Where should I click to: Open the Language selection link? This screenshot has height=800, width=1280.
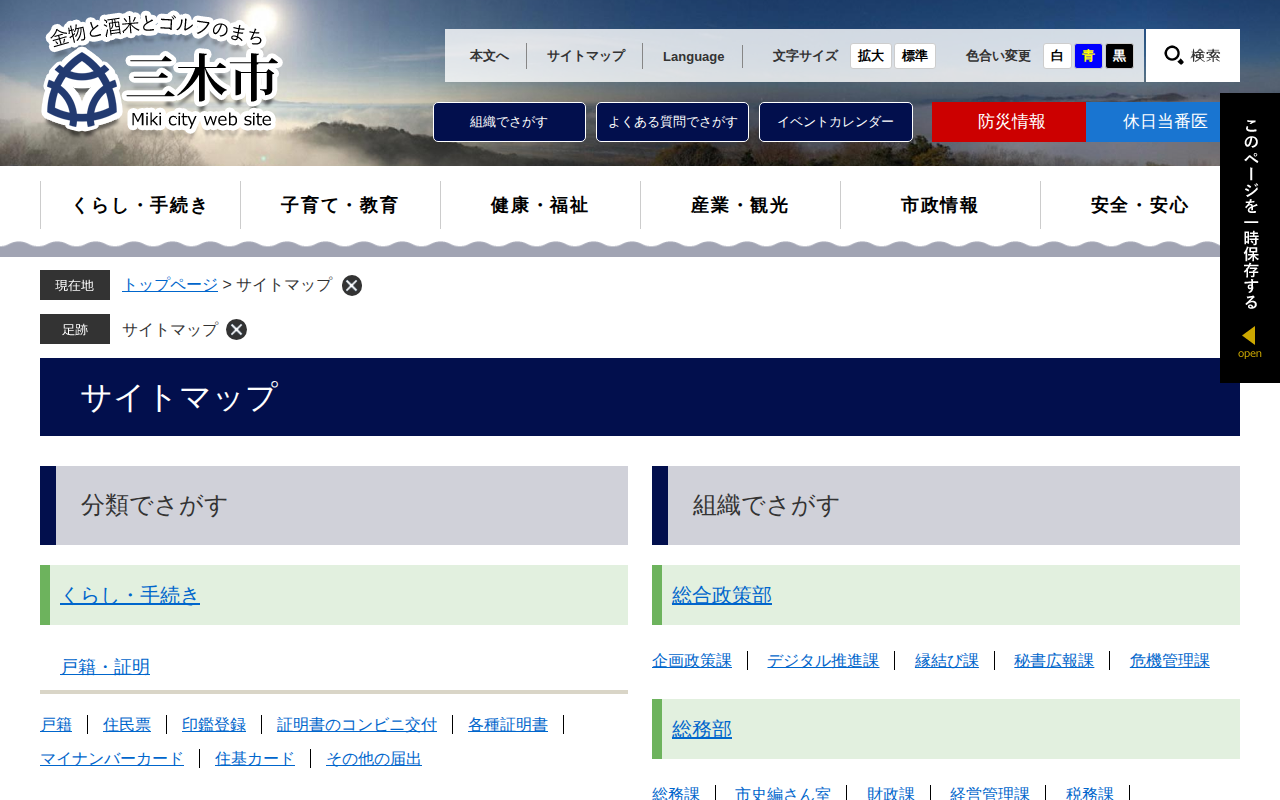pos(693,56)
